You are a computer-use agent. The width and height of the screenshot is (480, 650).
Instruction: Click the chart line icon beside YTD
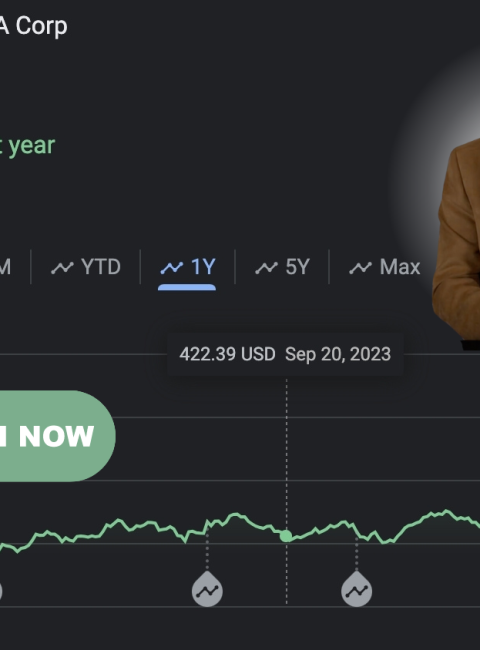tap(62, 268)
